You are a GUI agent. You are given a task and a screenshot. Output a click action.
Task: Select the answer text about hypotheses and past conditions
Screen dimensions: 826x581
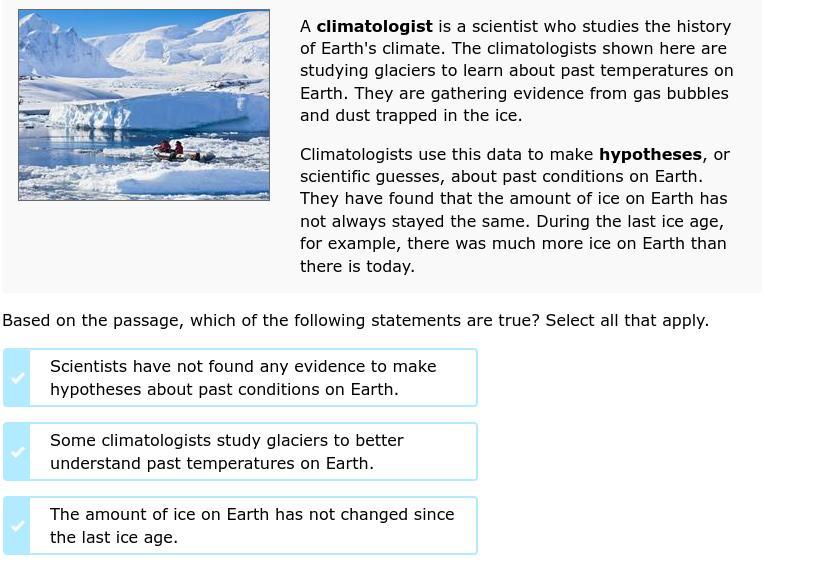coord(243,378)
